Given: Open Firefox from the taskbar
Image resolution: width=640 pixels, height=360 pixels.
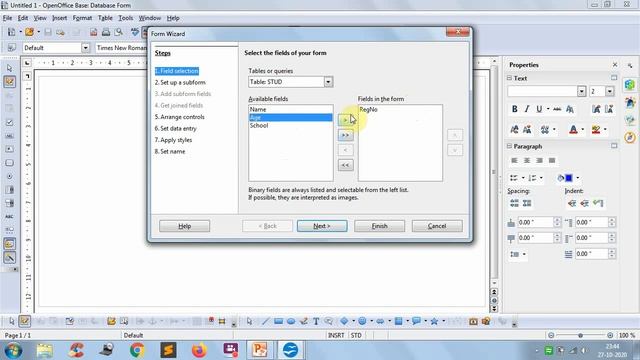Looking at the screenshot, I should tap(199, 350).
